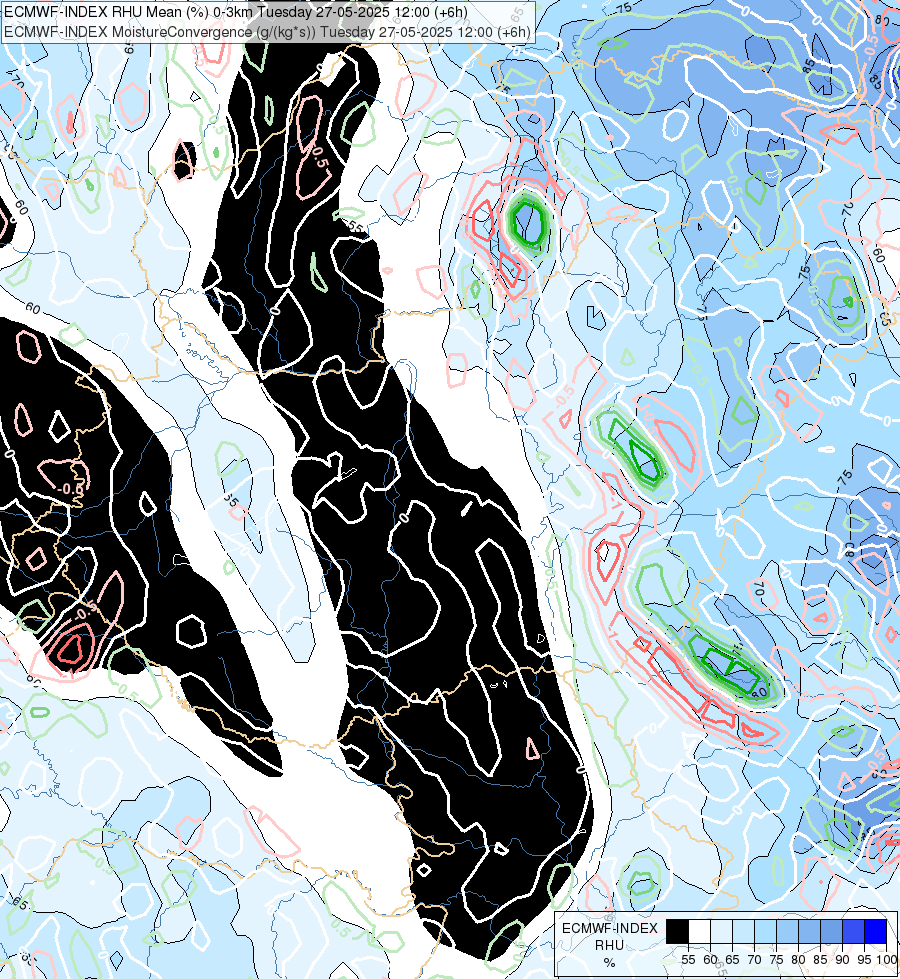Select the legend swatch between 60 and 65

[721, 932]
